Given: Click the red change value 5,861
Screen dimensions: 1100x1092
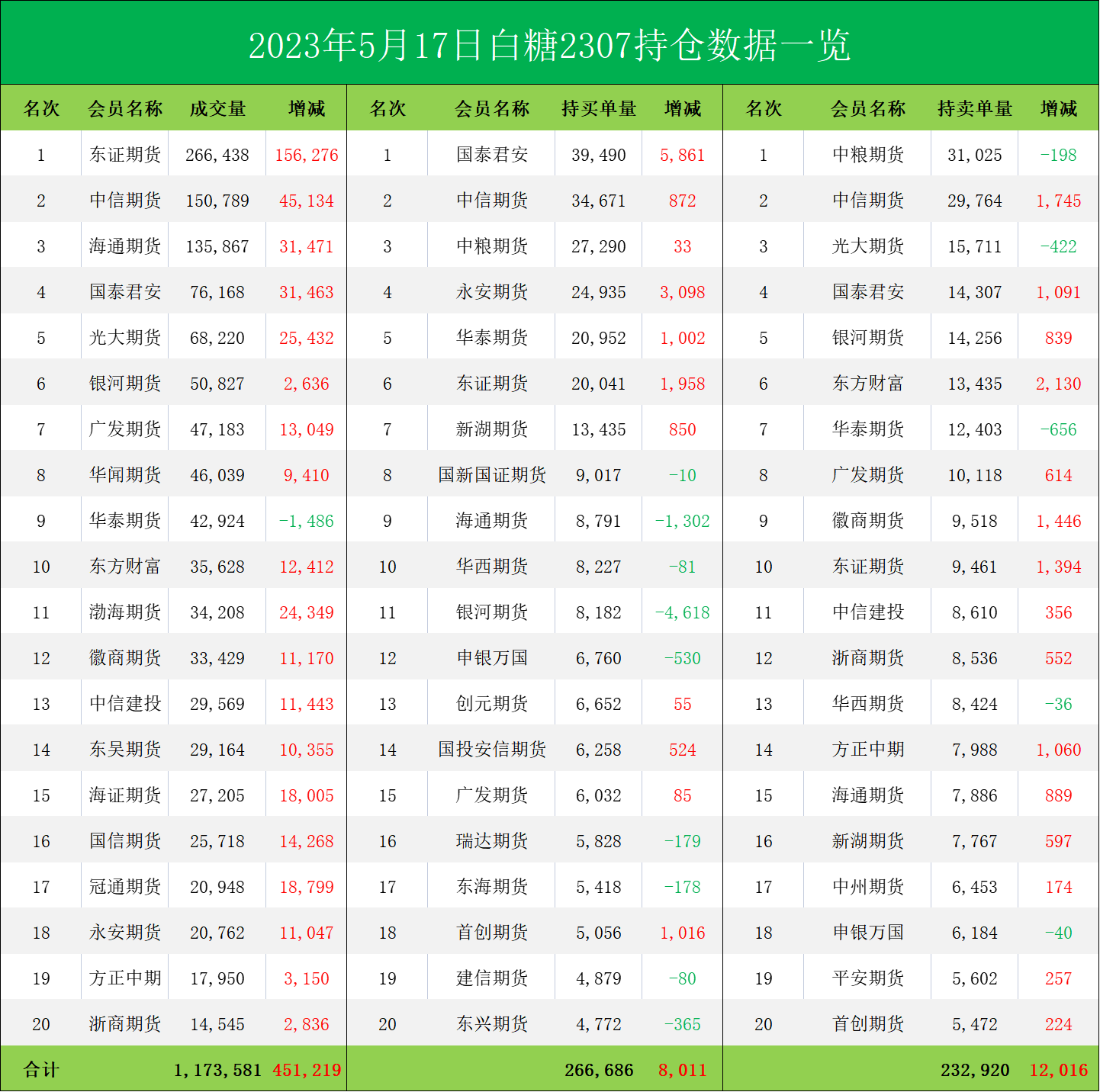Looking at the screenshot, I should click(683, 155).
